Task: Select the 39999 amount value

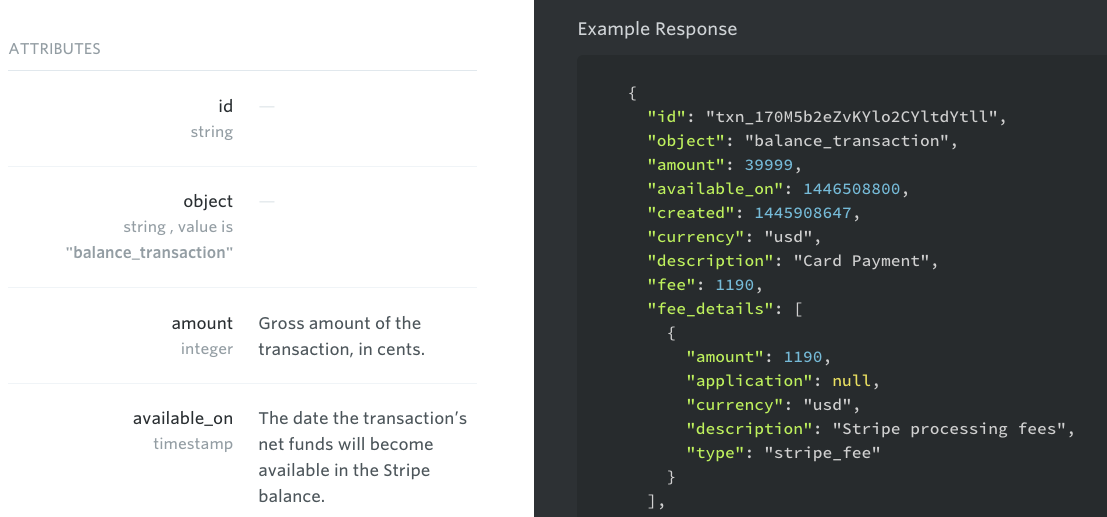Action: pyautogui.click(x=769, y=165)
